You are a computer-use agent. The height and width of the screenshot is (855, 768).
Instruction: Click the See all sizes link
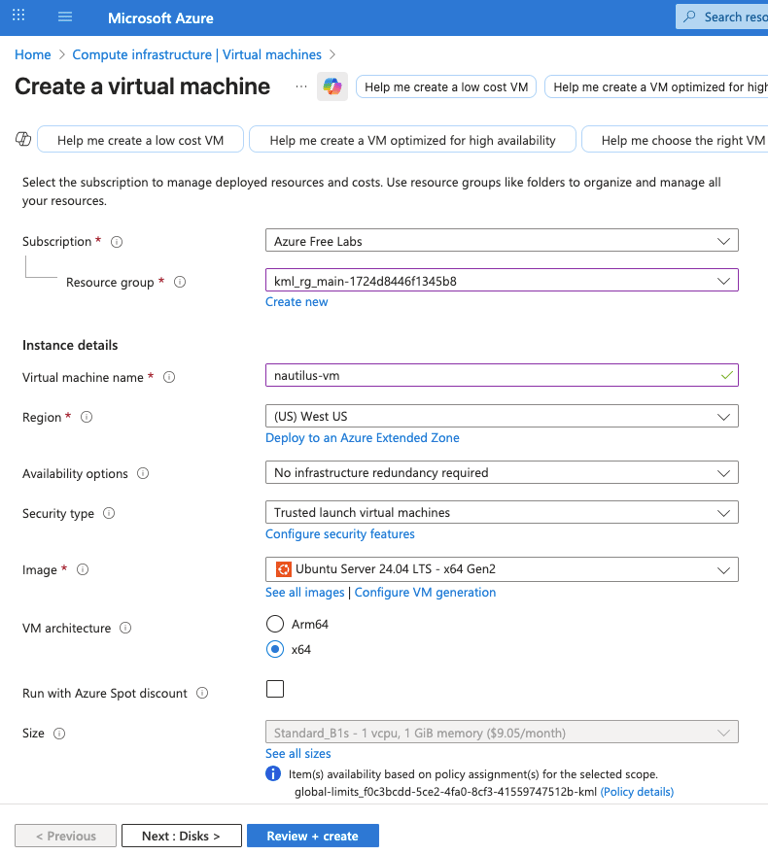[298, 754]
